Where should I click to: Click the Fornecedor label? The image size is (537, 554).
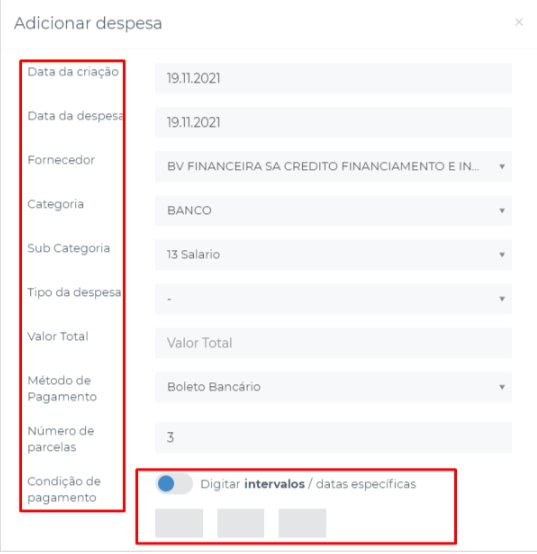click(x=61, y=160)
